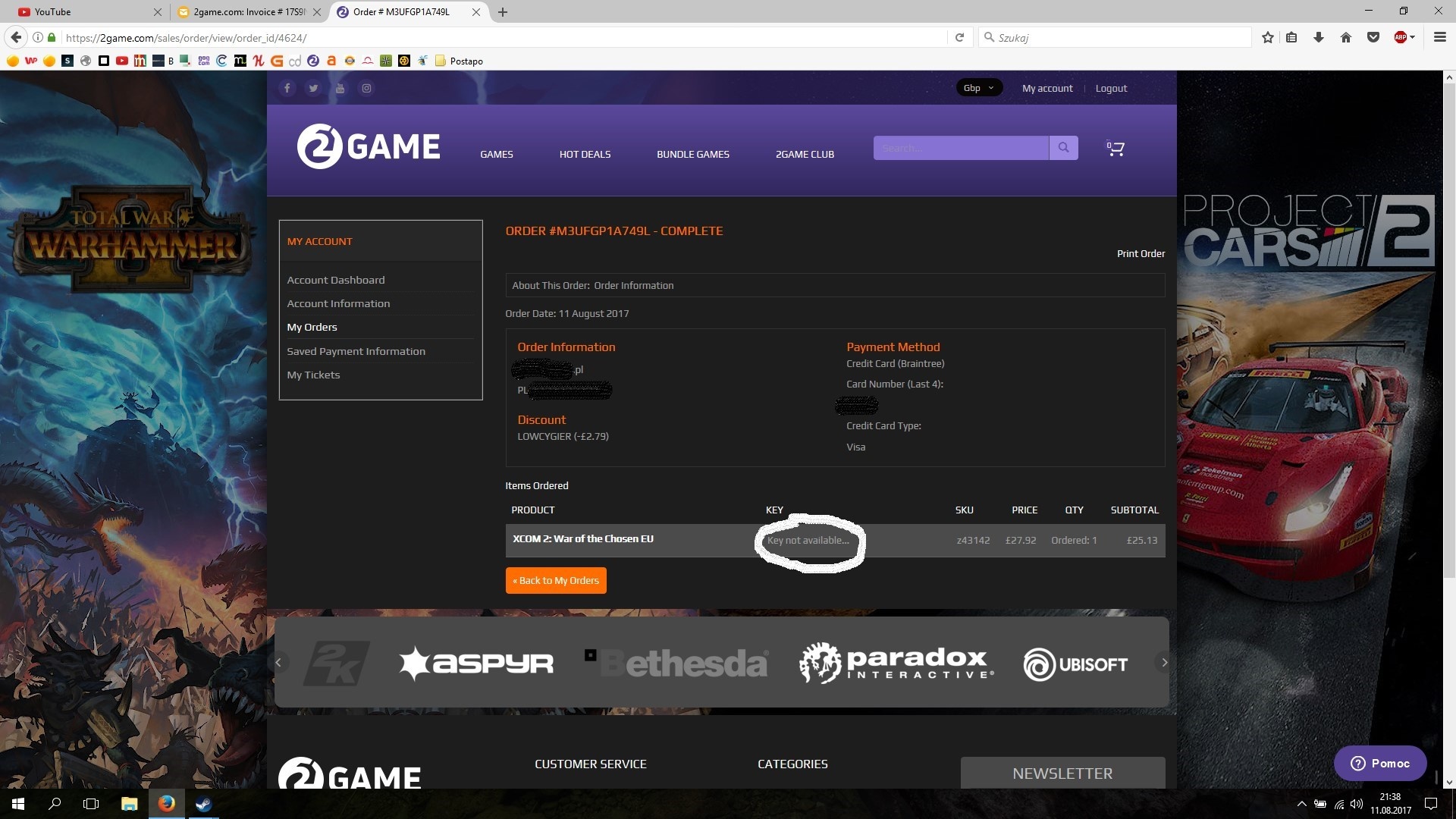Open Saved Payment Information
The image size is (1456, 819).
(x=356, y=351)
